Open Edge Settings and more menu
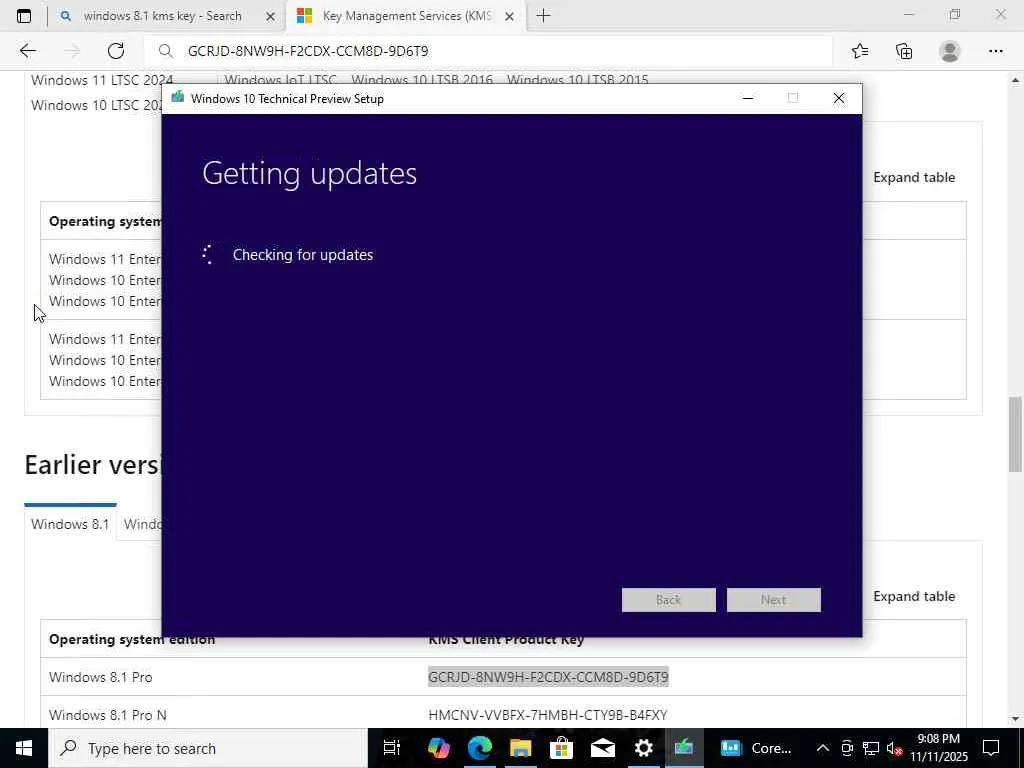 click(x=995, y=51)
